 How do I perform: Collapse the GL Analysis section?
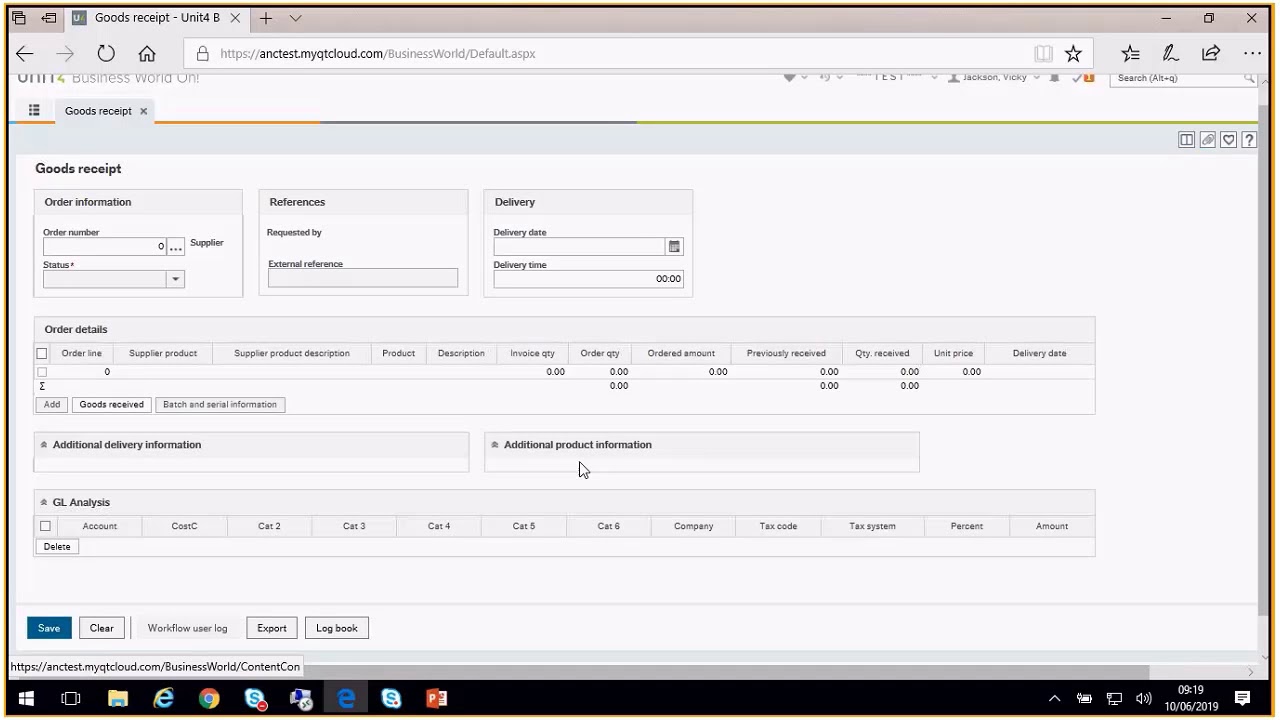coord(43,502)
